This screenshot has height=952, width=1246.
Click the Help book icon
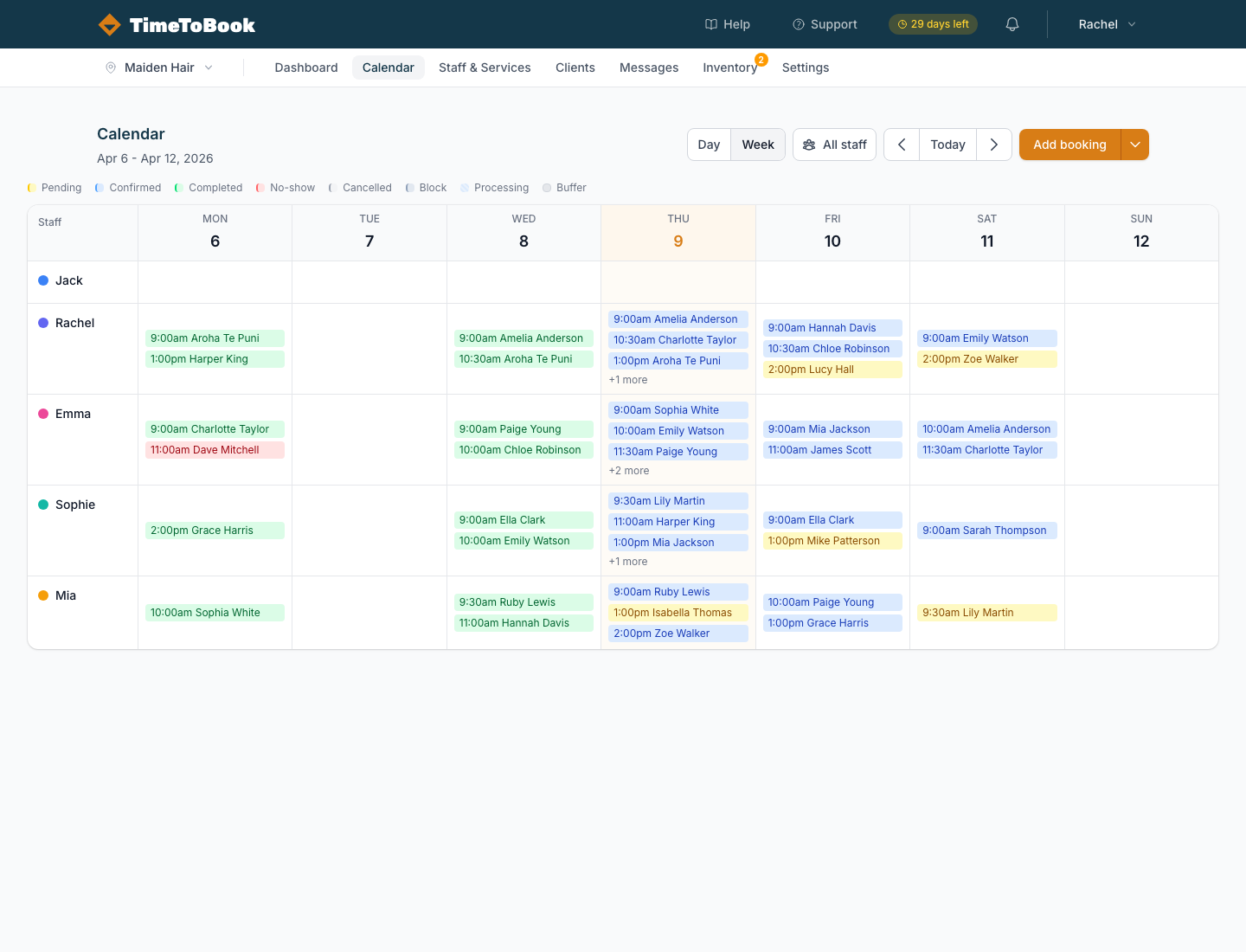point(710,24)
